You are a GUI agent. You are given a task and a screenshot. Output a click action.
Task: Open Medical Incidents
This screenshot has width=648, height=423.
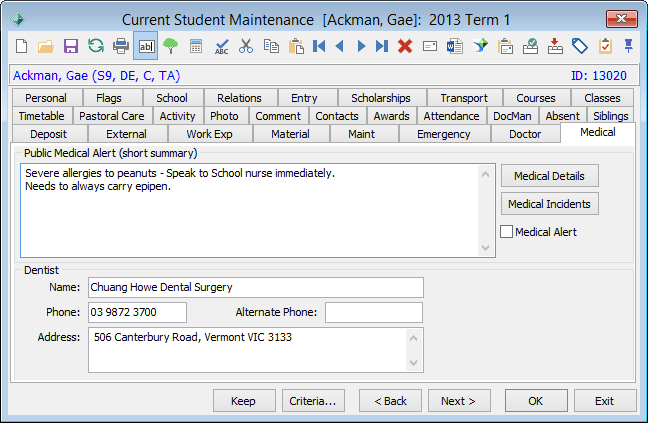pos(549,204)
